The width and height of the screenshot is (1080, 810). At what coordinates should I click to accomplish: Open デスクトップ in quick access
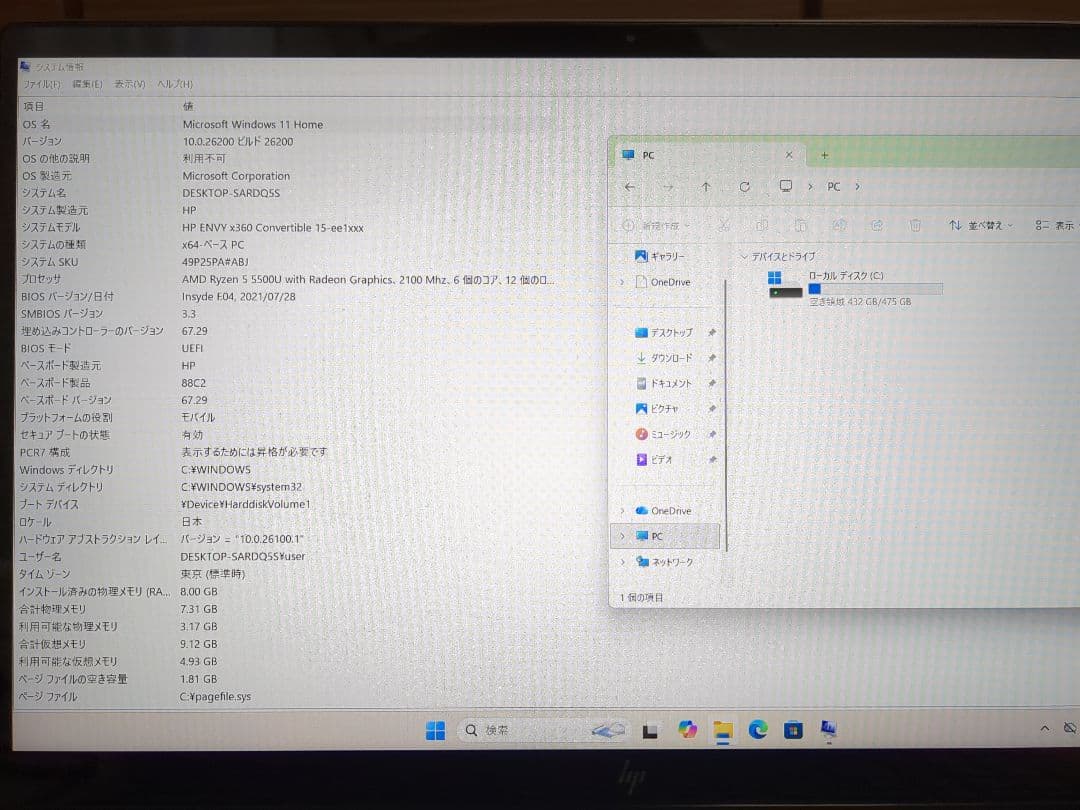coord(663,333)
